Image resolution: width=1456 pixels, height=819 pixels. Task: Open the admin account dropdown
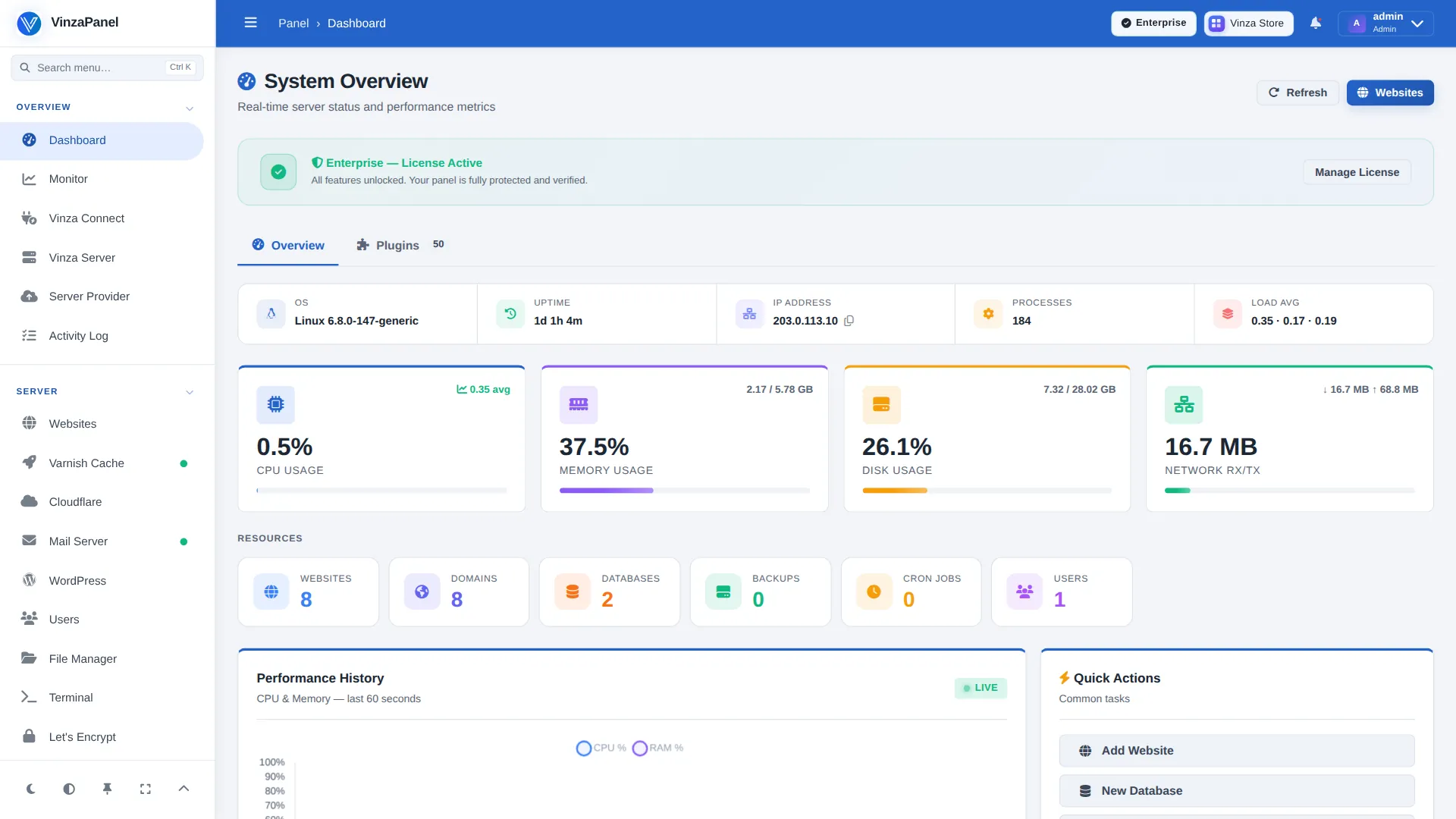pos(1385,23)
